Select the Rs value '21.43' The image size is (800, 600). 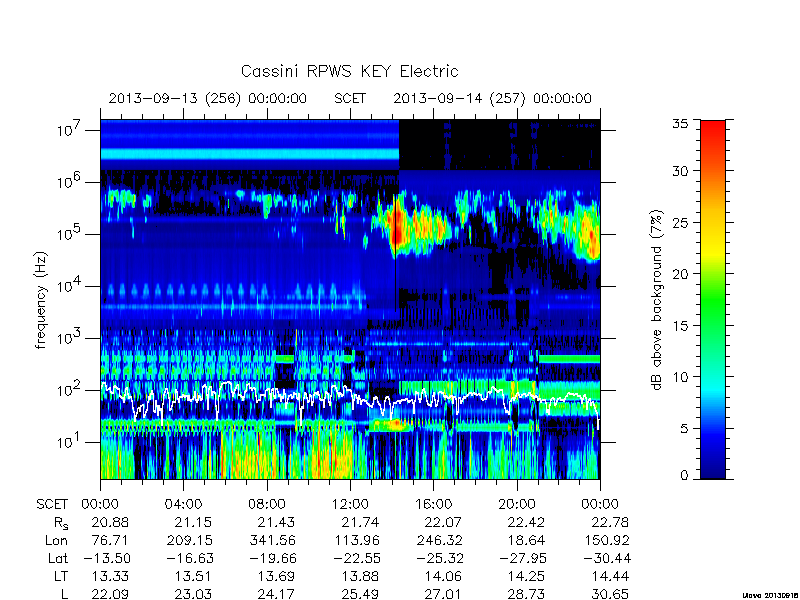pyautogui.click(x=276, y=522)
